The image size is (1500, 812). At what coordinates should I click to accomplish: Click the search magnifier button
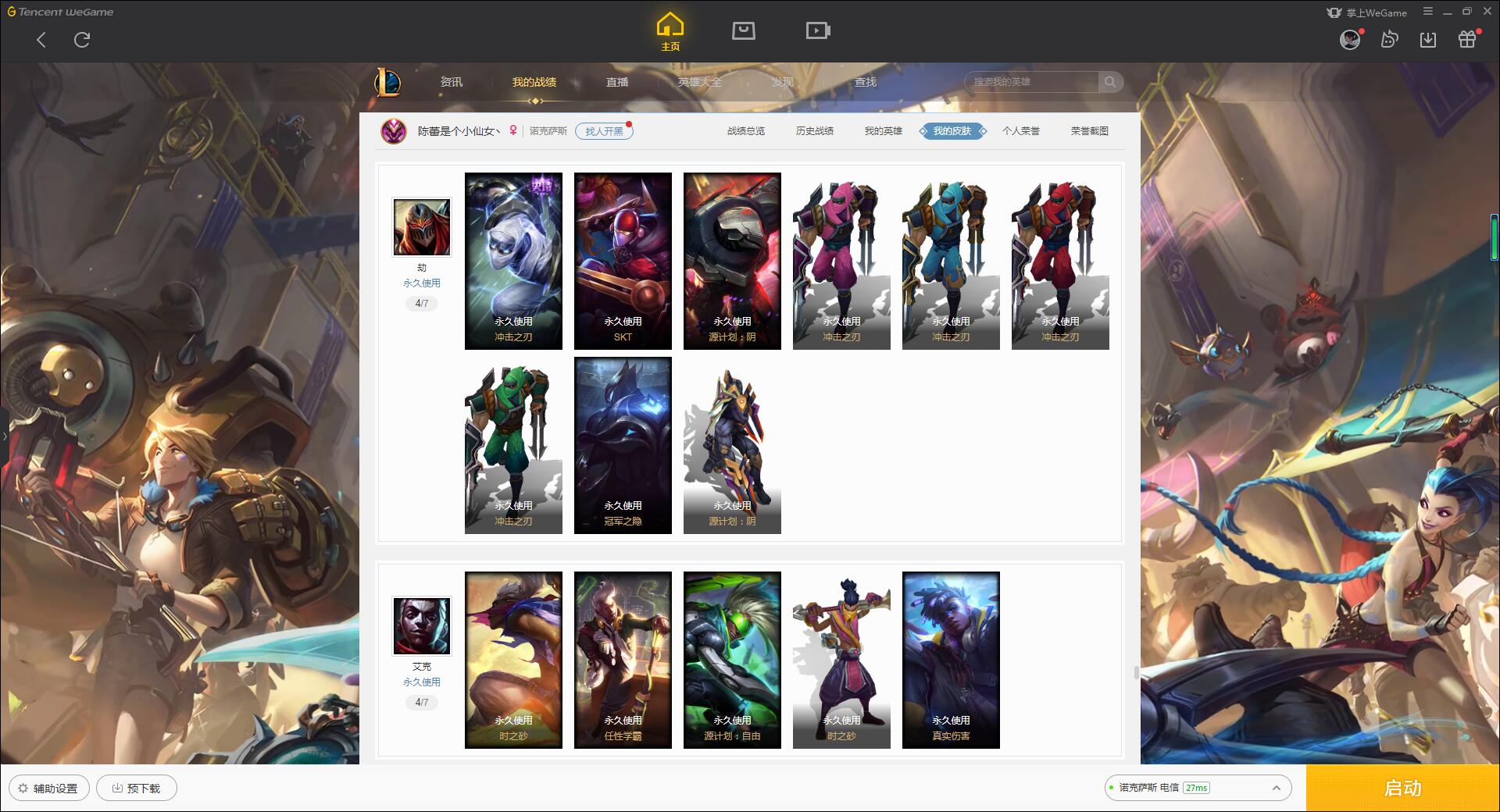coord(1110,82)
